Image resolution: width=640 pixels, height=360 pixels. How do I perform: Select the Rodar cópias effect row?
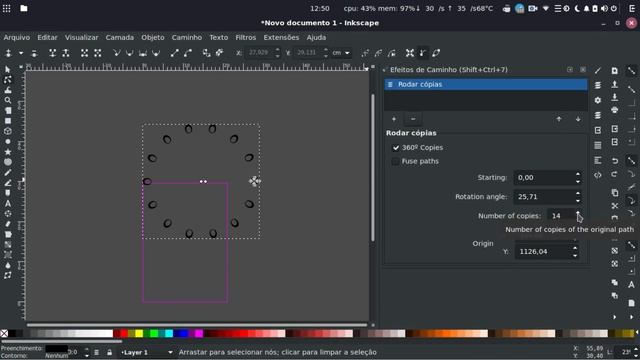click(486, 84)
